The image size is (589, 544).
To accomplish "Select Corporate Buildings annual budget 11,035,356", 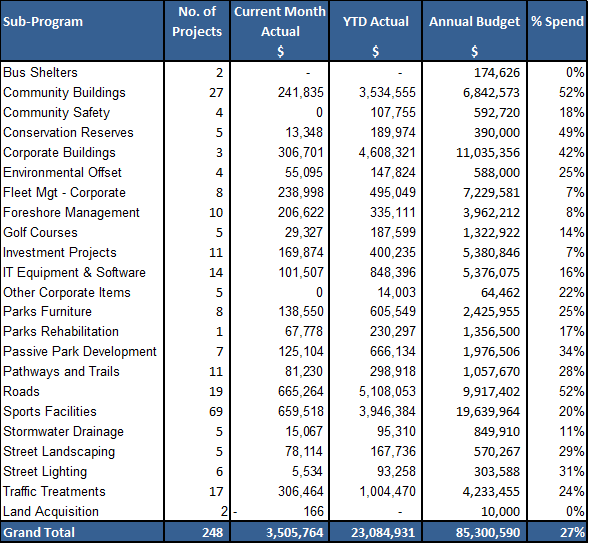I will [488, 153].
